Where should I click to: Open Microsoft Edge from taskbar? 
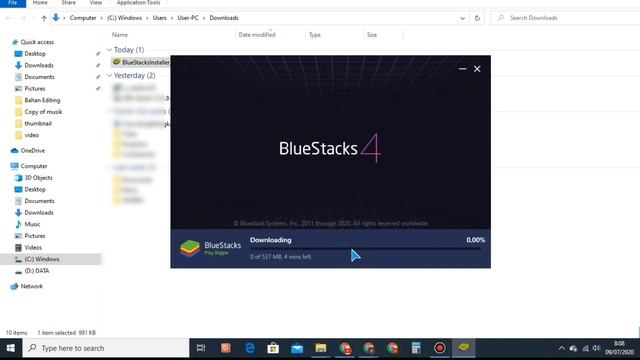pyautogui.click(x=249, y=348)
